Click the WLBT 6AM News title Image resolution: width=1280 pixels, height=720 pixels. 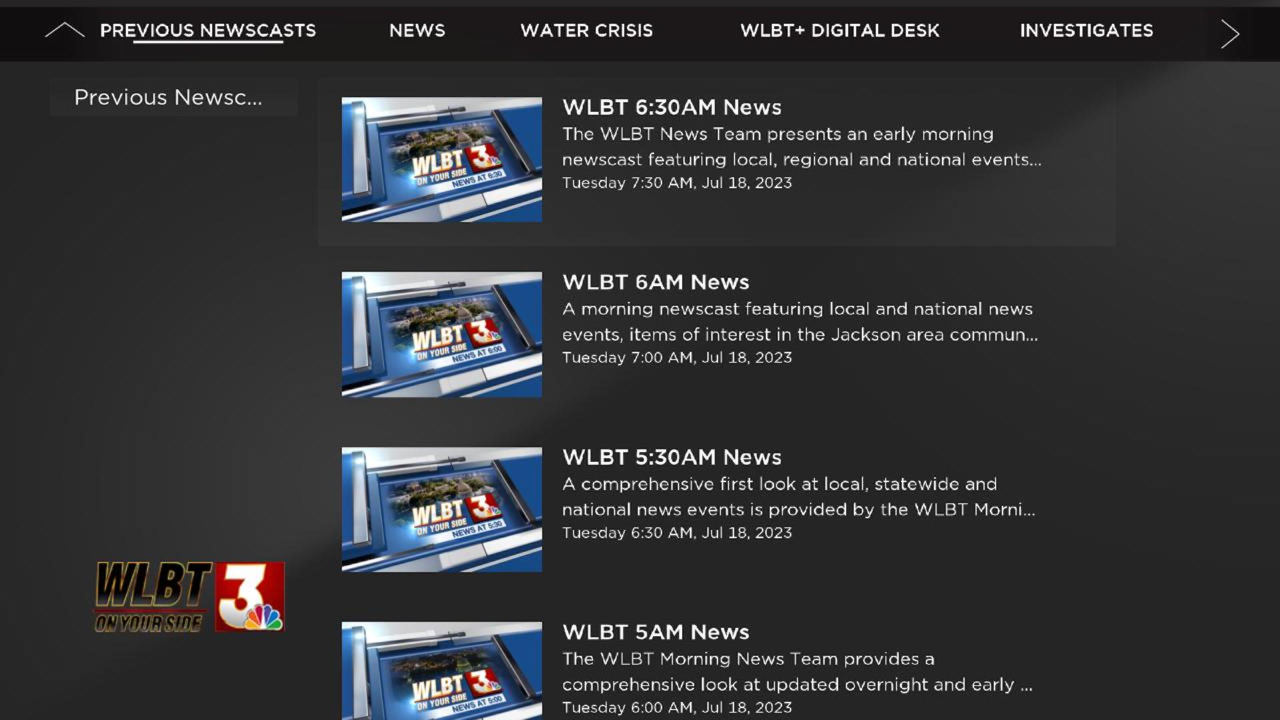tap(656, 282)
